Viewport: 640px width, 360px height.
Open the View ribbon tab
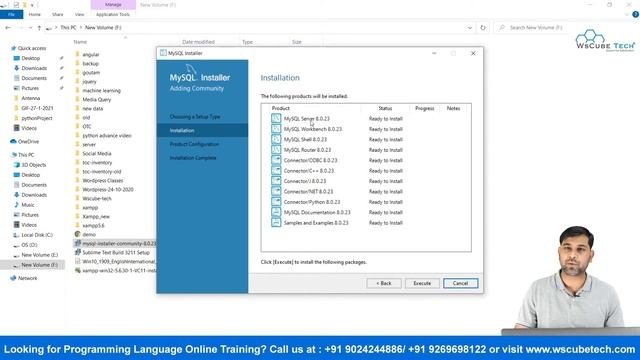79,14
